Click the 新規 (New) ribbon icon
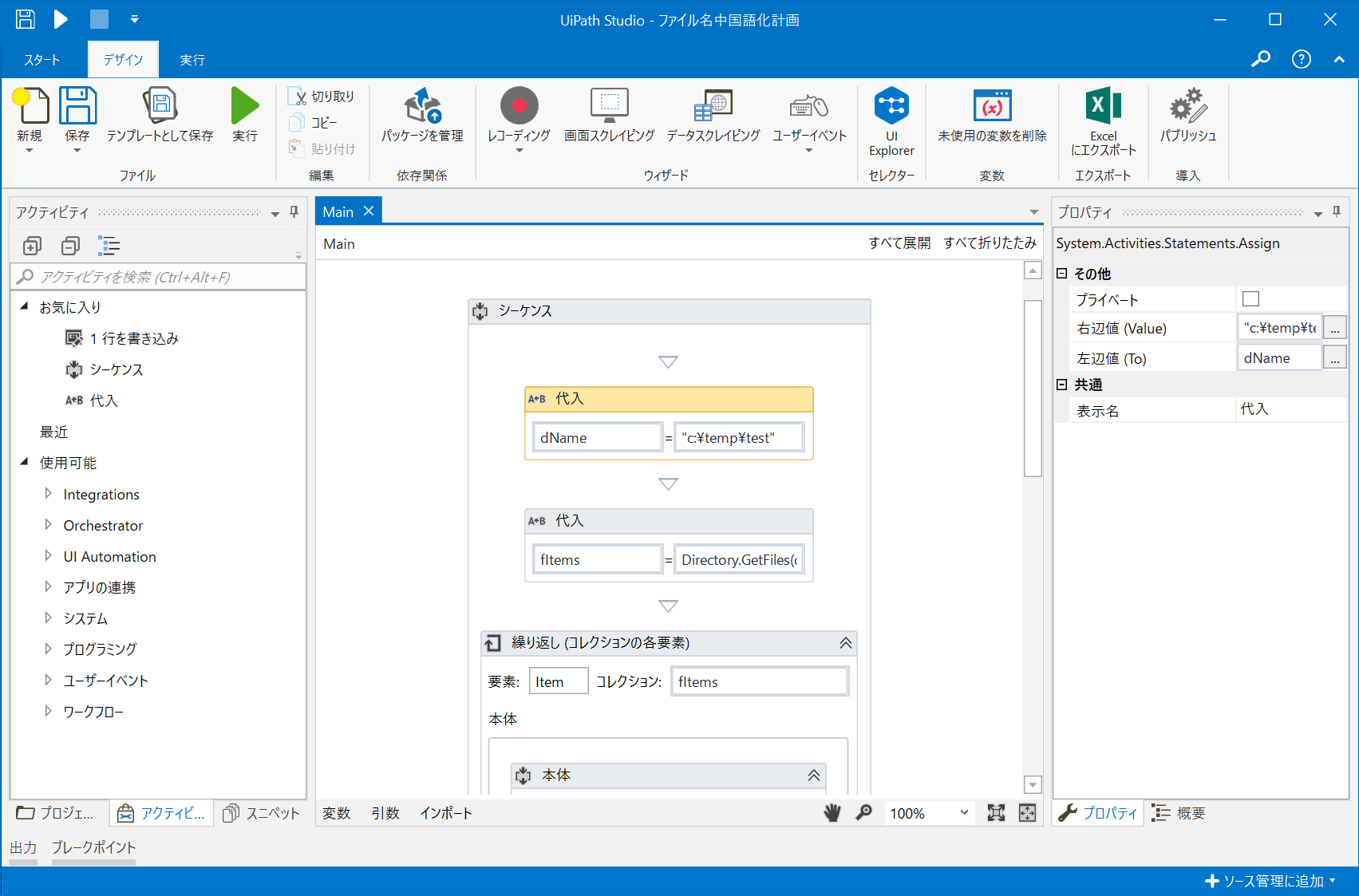The image size is (1359, 896). (30, 106)
